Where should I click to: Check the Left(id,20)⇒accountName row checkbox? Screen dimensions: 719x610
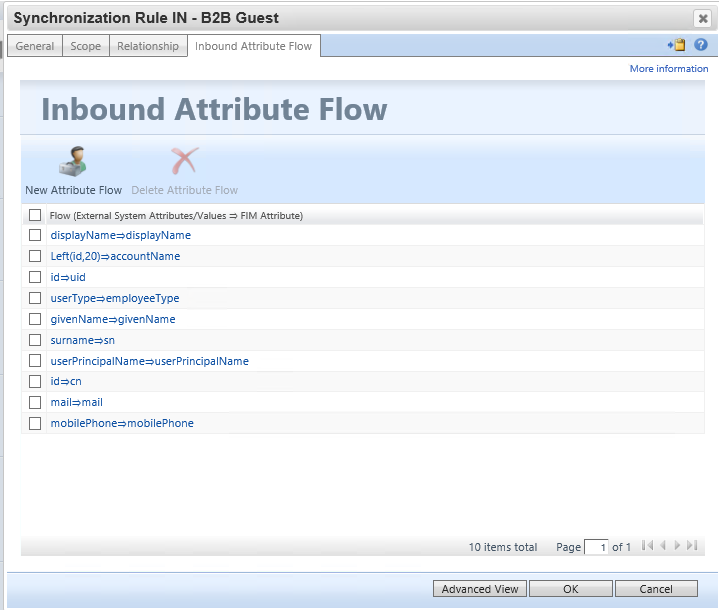click(35, 256)
